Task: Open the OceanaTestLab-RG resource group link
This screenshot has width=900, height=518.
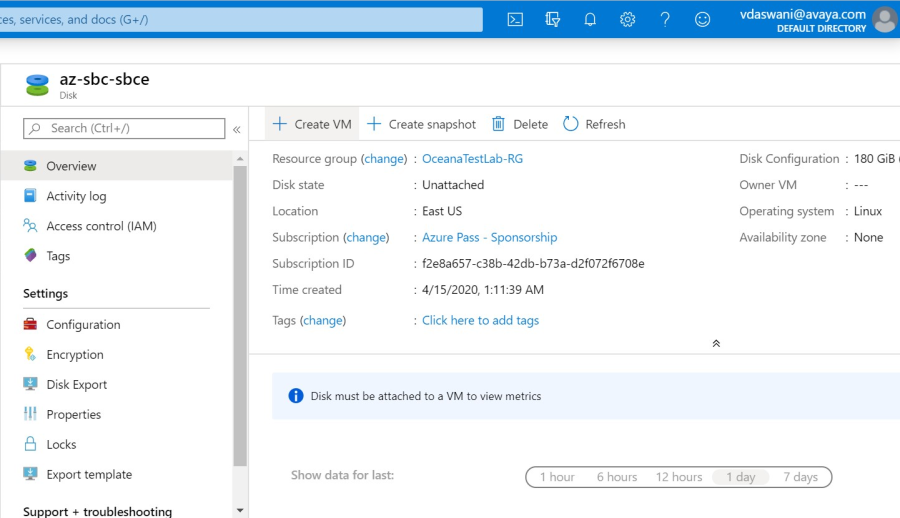Action: 472,159
